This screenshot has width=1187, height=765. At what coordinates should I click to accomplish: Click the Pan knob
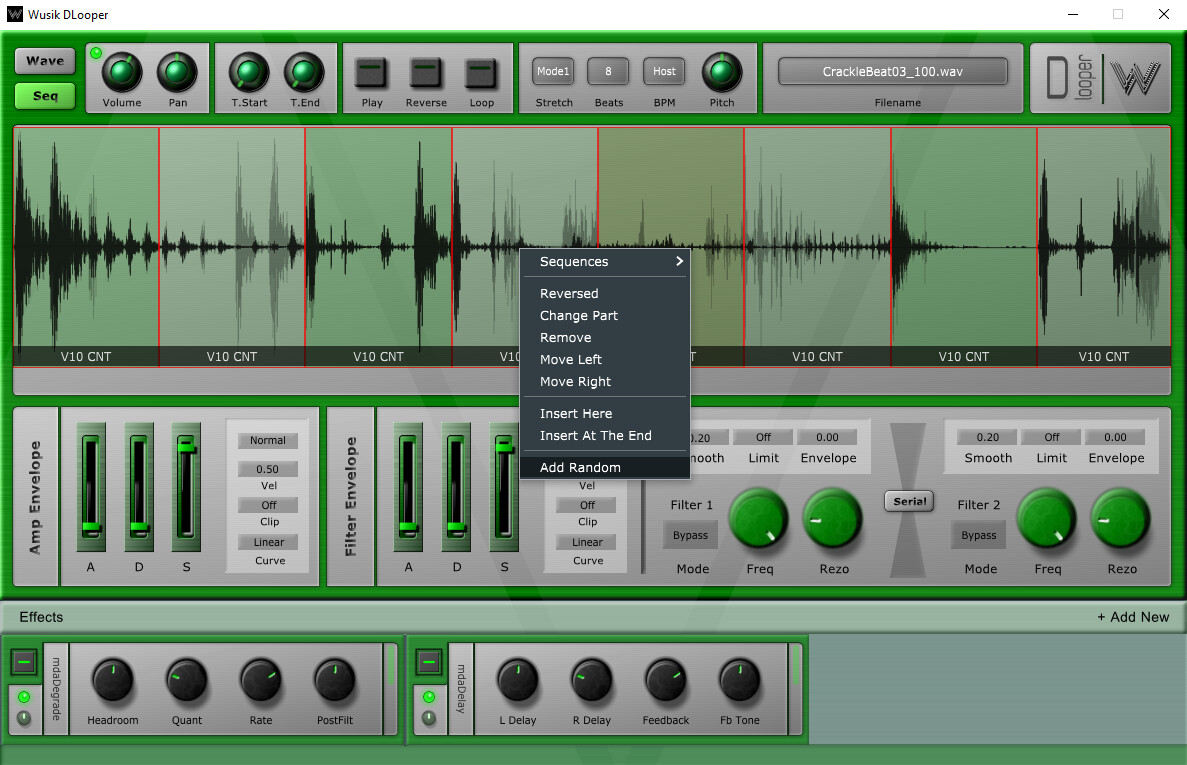tap(177, 73)
